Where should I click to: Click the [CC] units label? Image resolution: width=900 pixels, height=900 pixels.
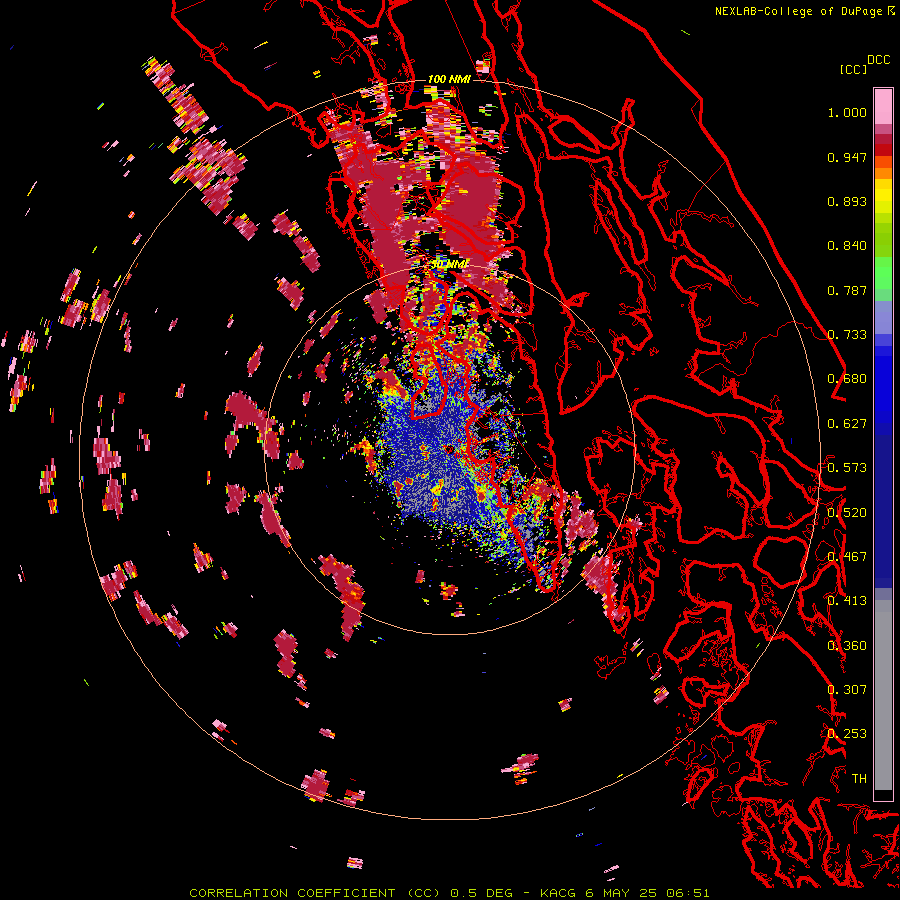point(853,69)
